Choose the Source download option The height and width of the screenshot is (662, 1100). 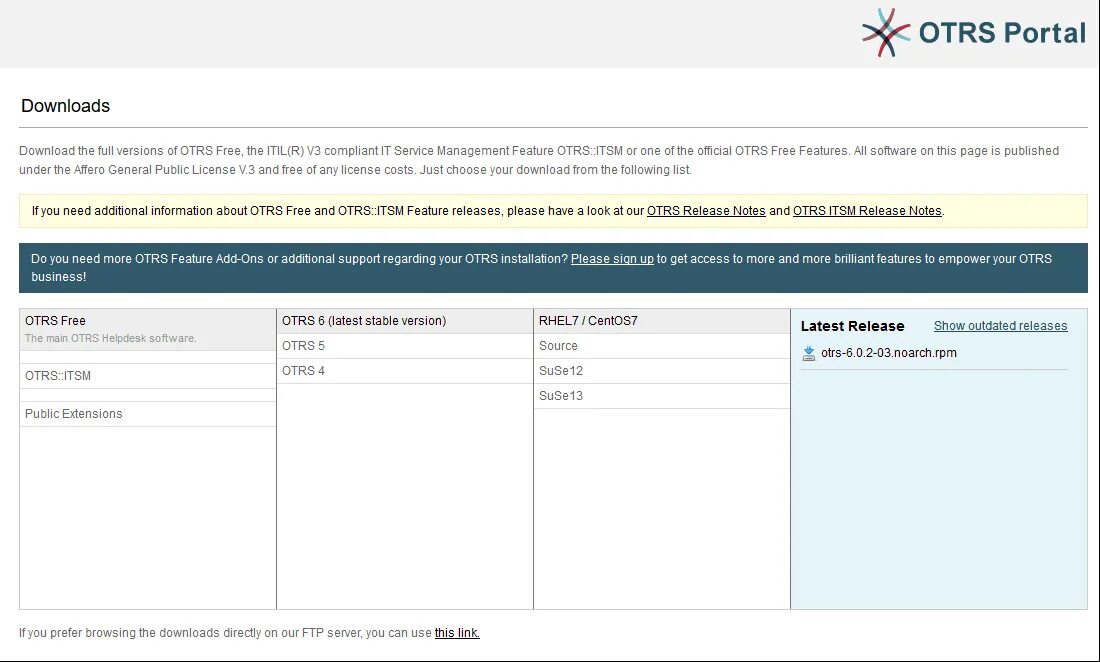click(557, 345)
